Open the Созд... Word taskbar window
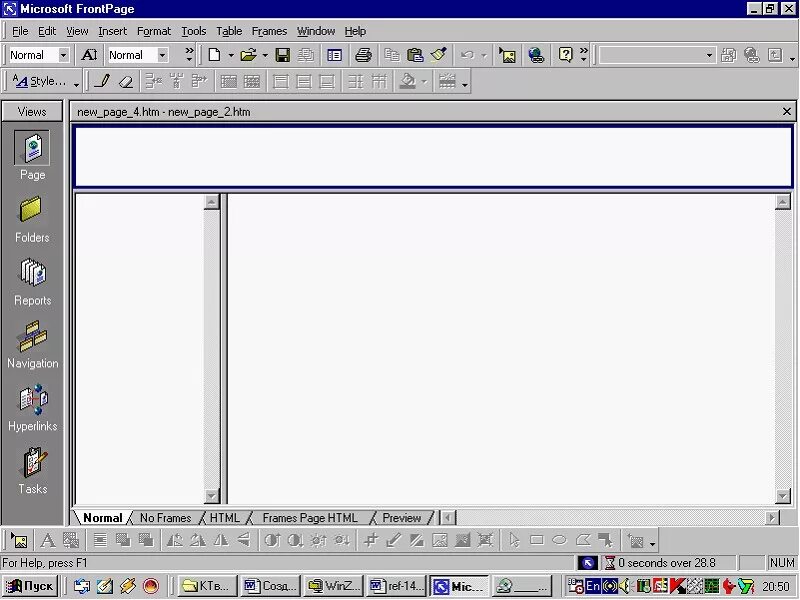The width and height of the screenshot is (800, 600). pyautogui.click(x=270, y=586)
